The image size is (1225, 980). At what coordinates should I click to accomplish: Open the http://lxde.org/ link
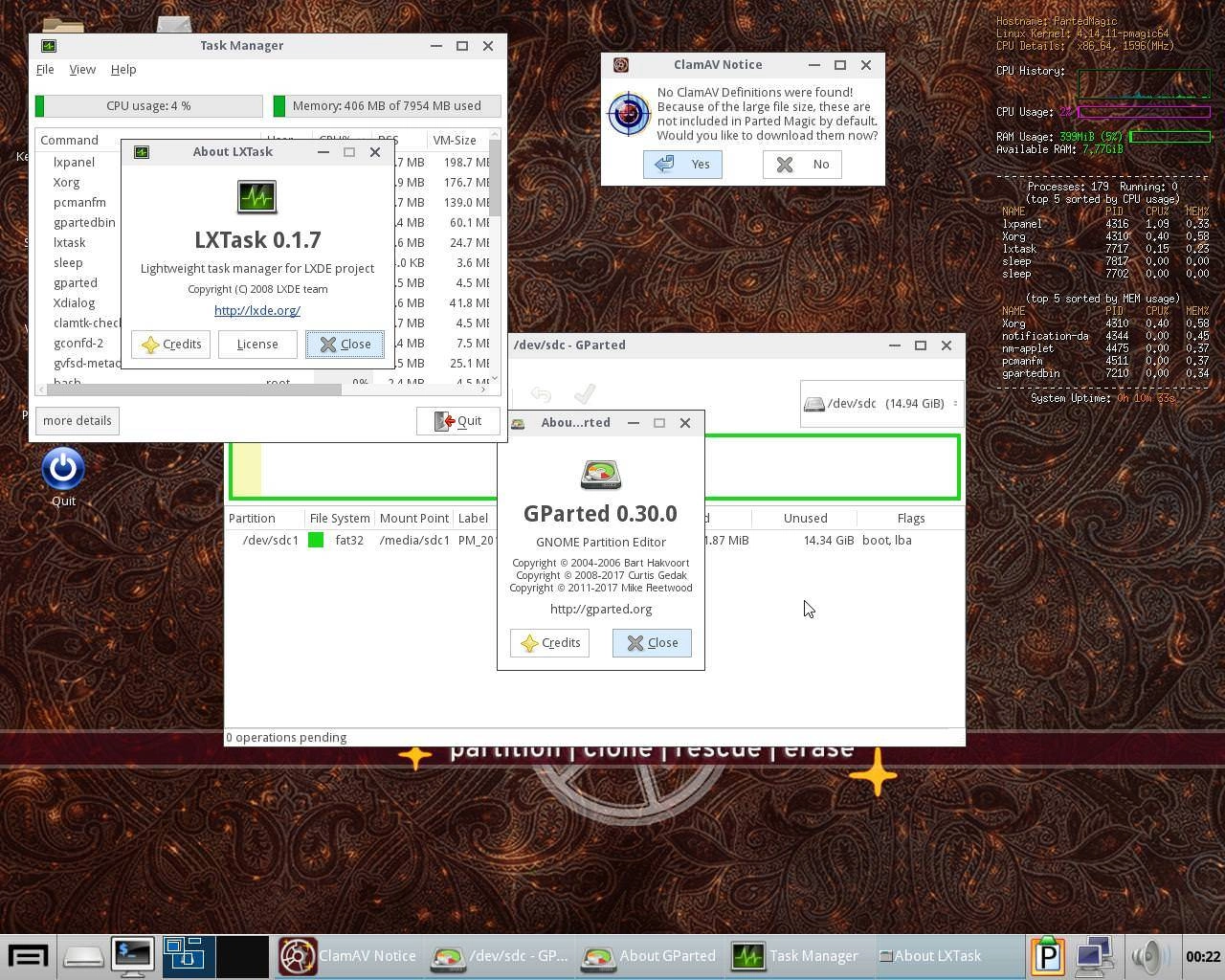(x=257, y=311)
